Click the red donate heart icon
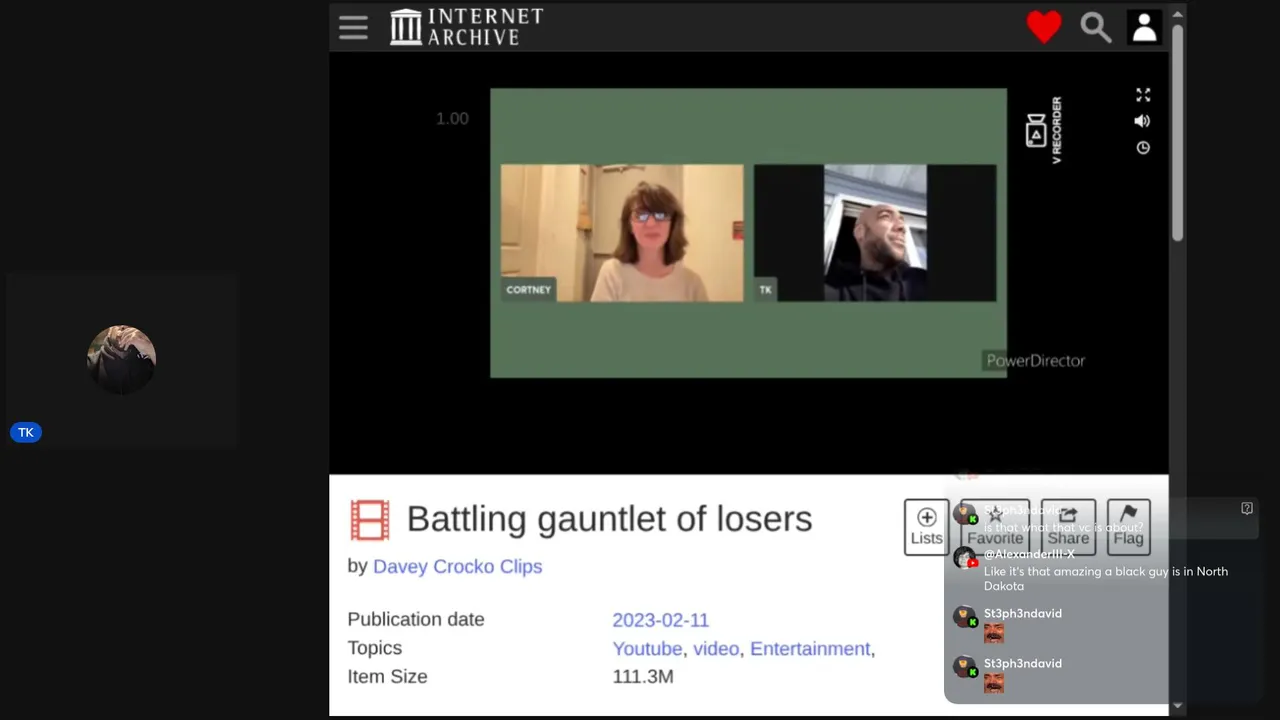Viewport: 1280px width, 720px height. [1044, 27]
